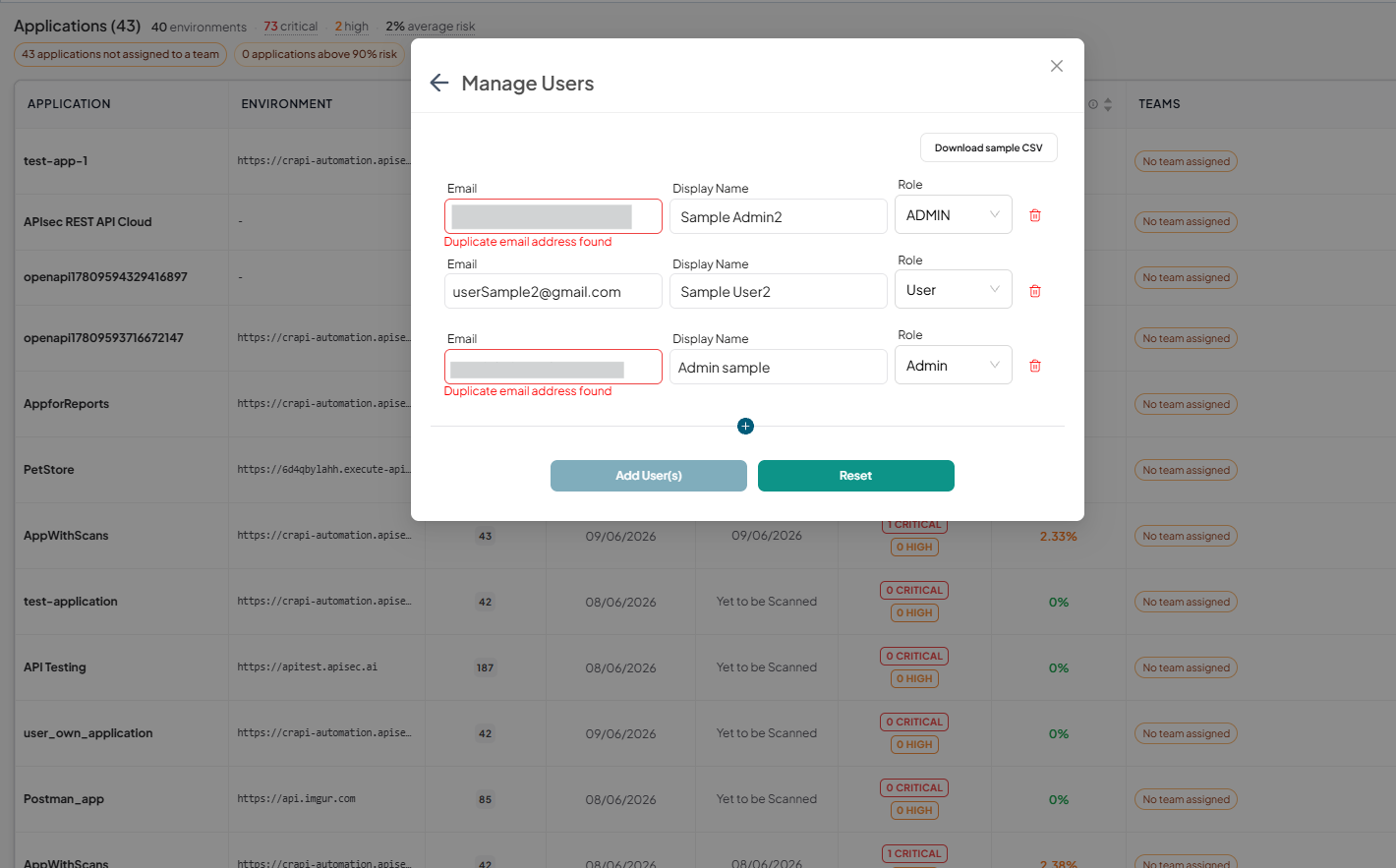Click the TEAMS column header
The height and width of the screenshot is (868, 1396).
click(x=1159, y=104)
